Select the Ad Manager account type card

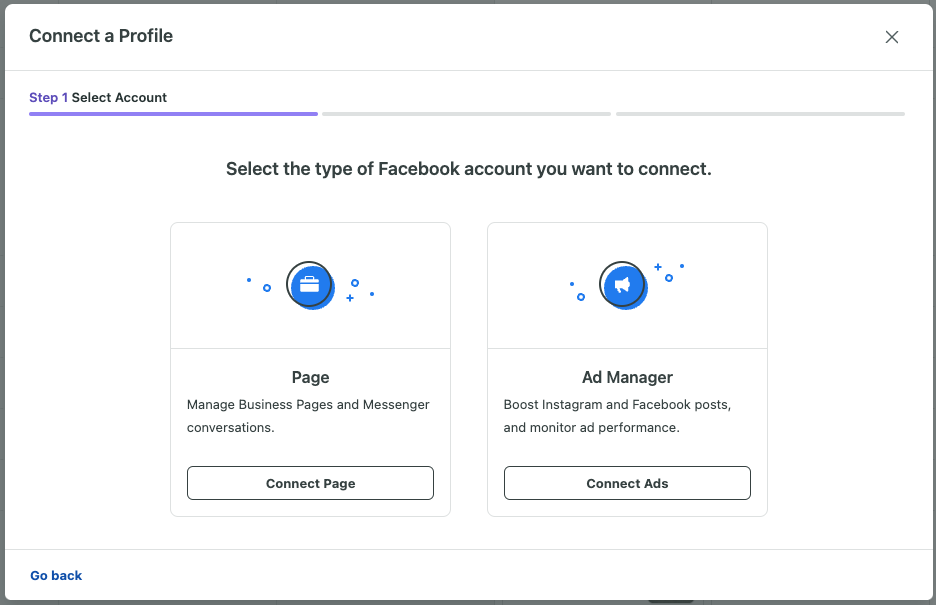coord(627,368)
